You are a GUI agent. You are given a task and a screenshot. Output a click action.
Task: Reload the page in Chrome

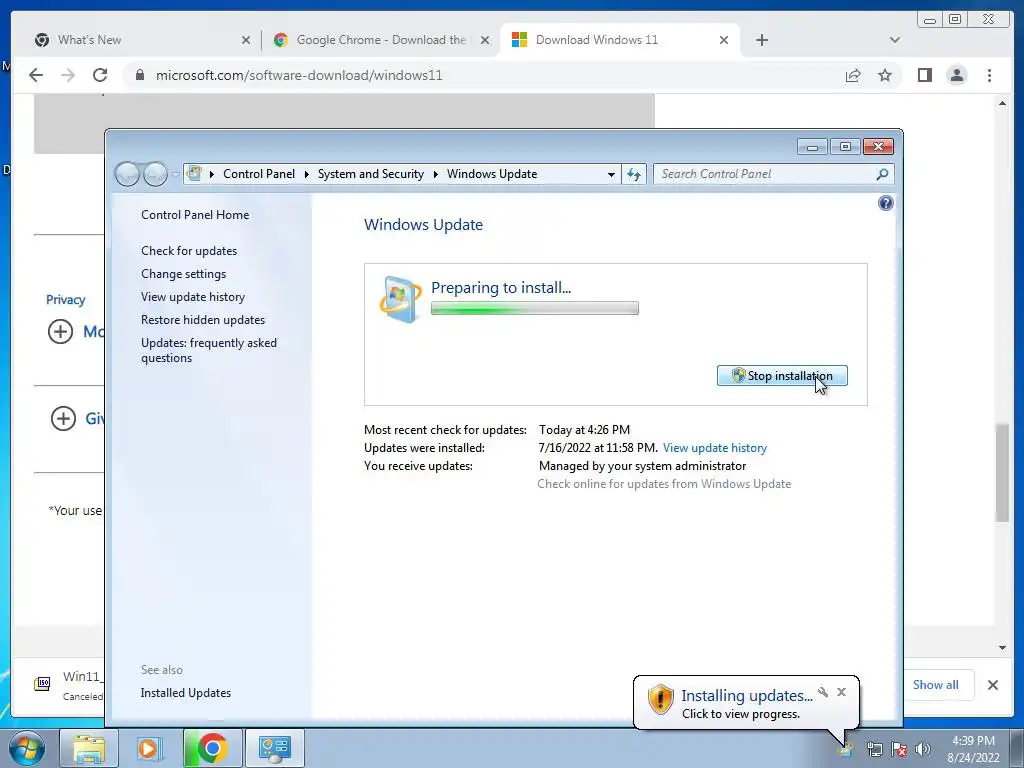point(100,75)
